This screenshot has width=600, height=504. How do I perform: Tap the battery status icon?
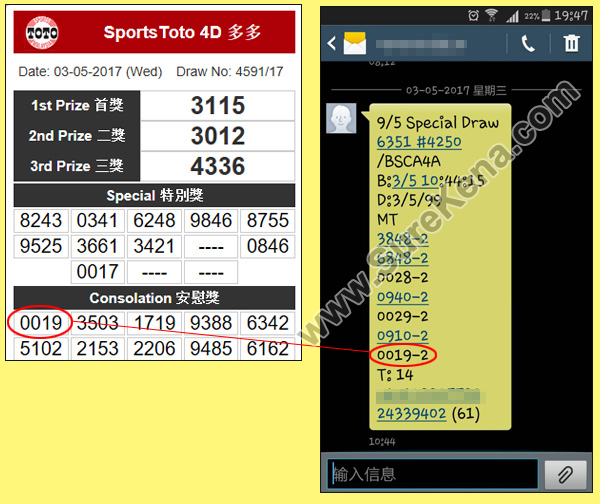[x=546, y=16]
